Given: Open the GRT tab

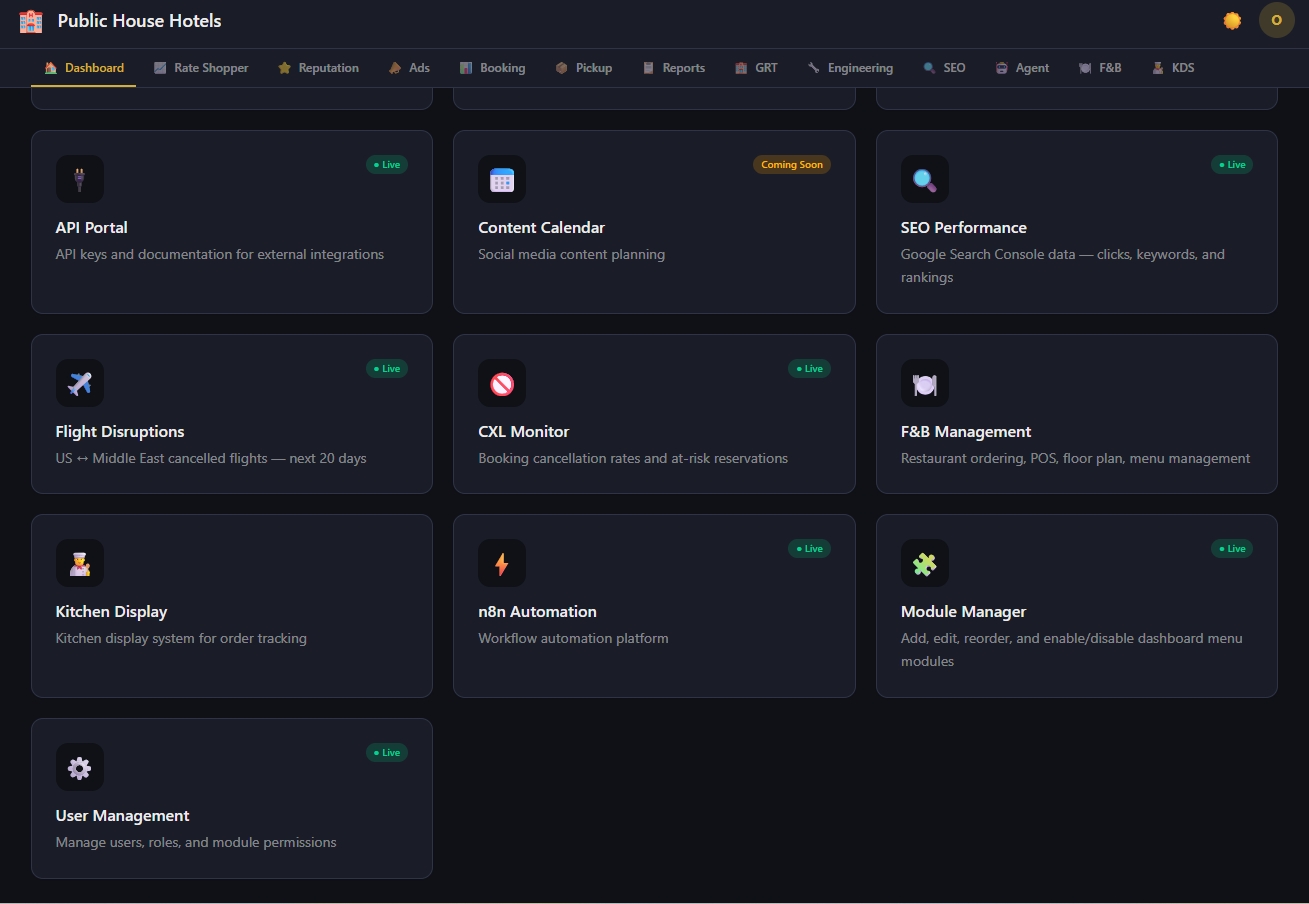Looking at the screenshot, I should 756,68.
